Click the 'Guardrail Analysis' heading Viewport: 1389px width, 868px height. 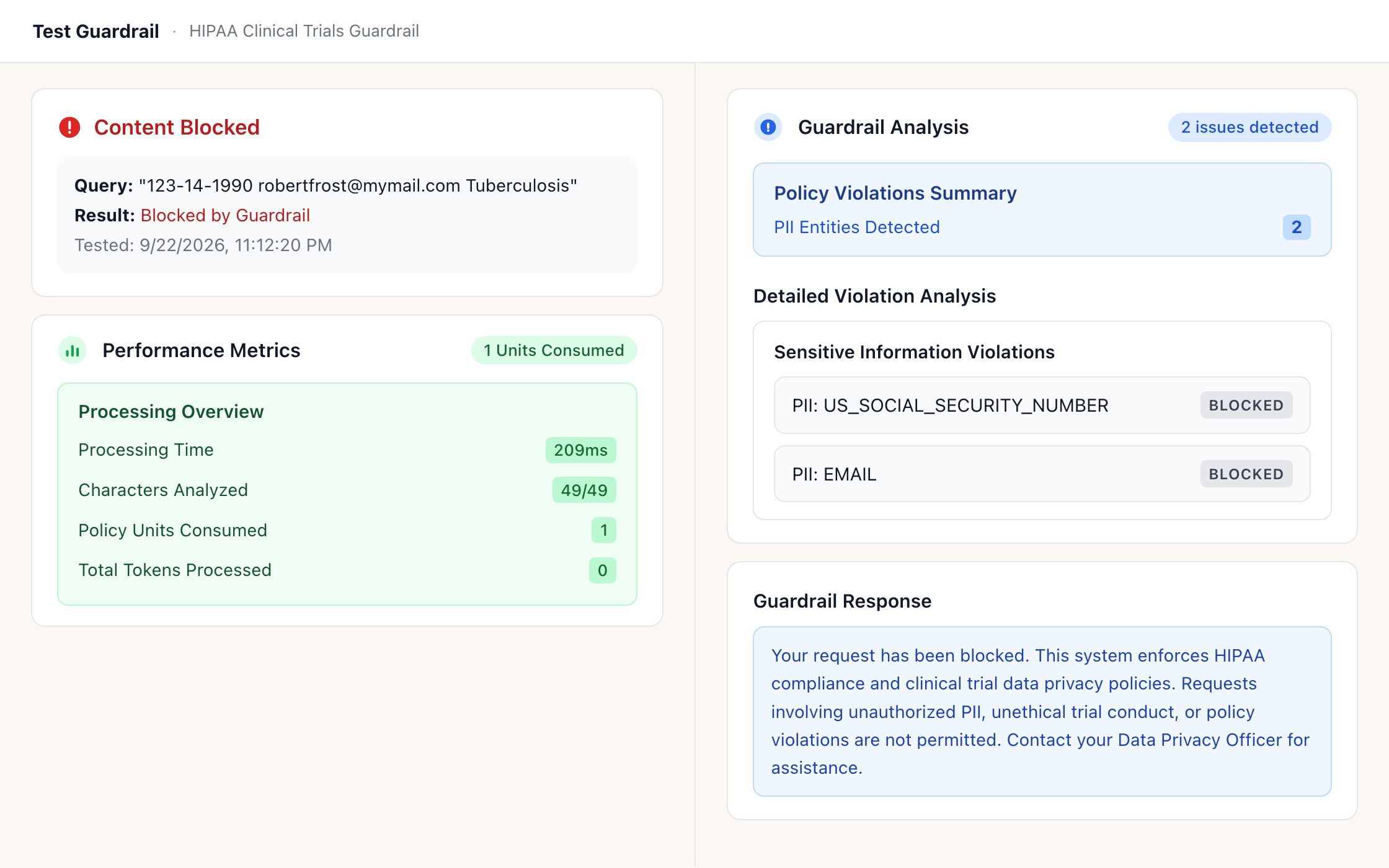(883, 127)
